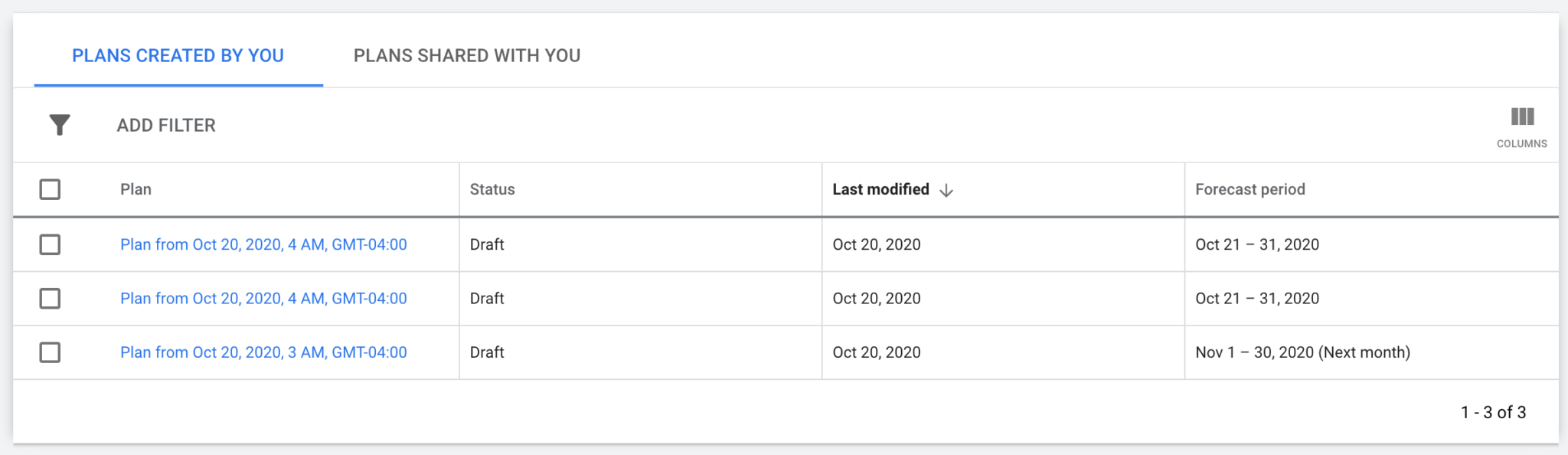1568x455 pixels.
Task: Select the PLANS CREATED BY YOU tab
Action: [x=178, y=55]
